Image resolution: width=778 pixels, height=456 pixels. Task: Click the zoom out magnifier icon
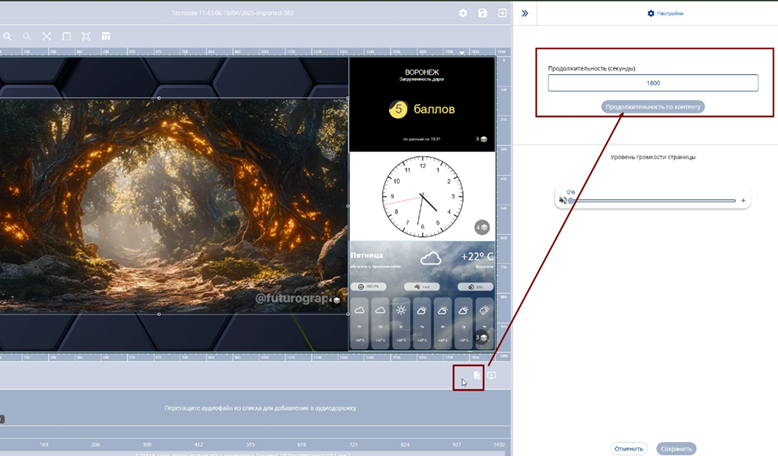27,37
